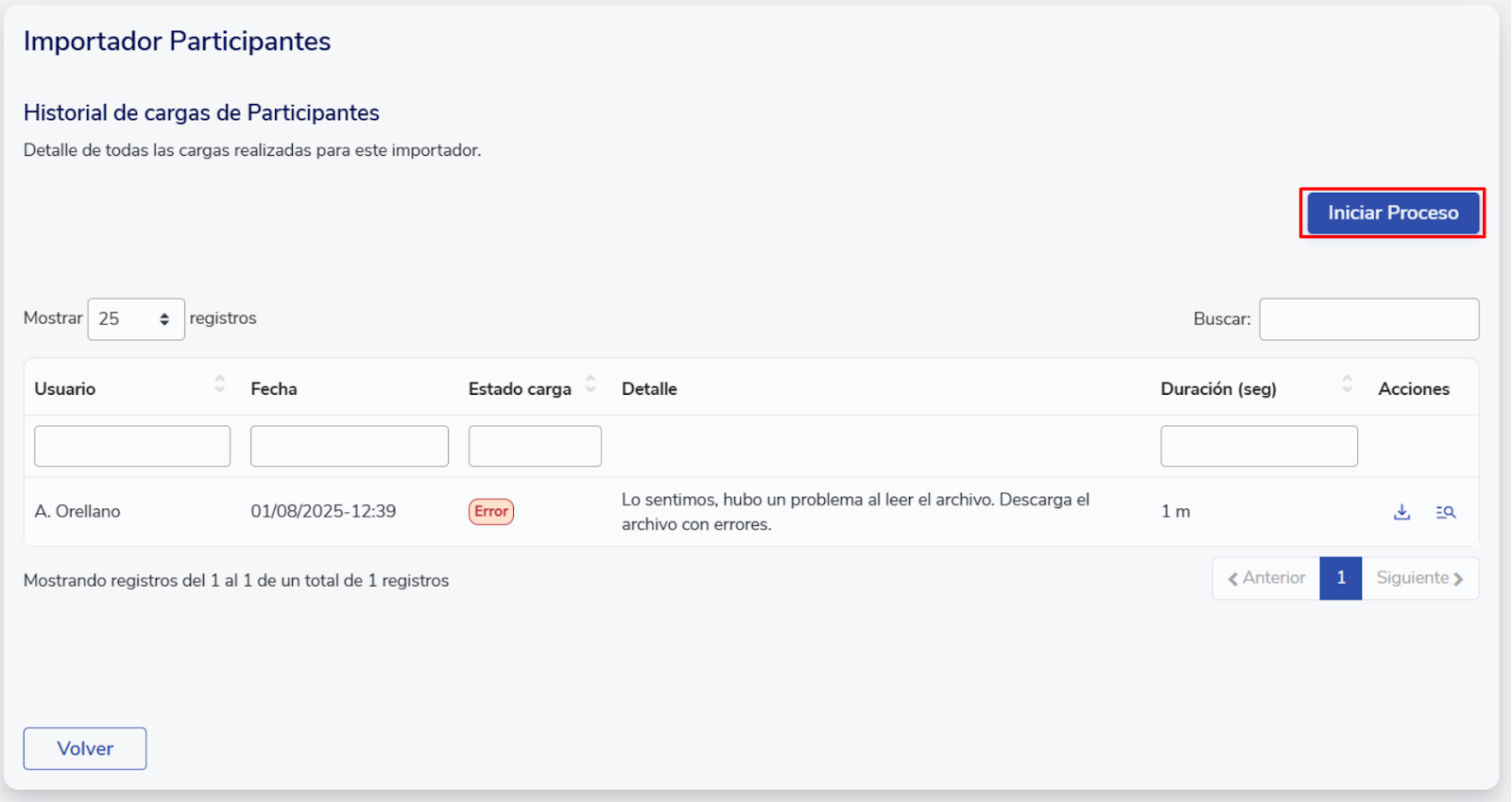Go to the Siguiente page
Viewport: 1512px width, 802px height.
(1419, 578)
